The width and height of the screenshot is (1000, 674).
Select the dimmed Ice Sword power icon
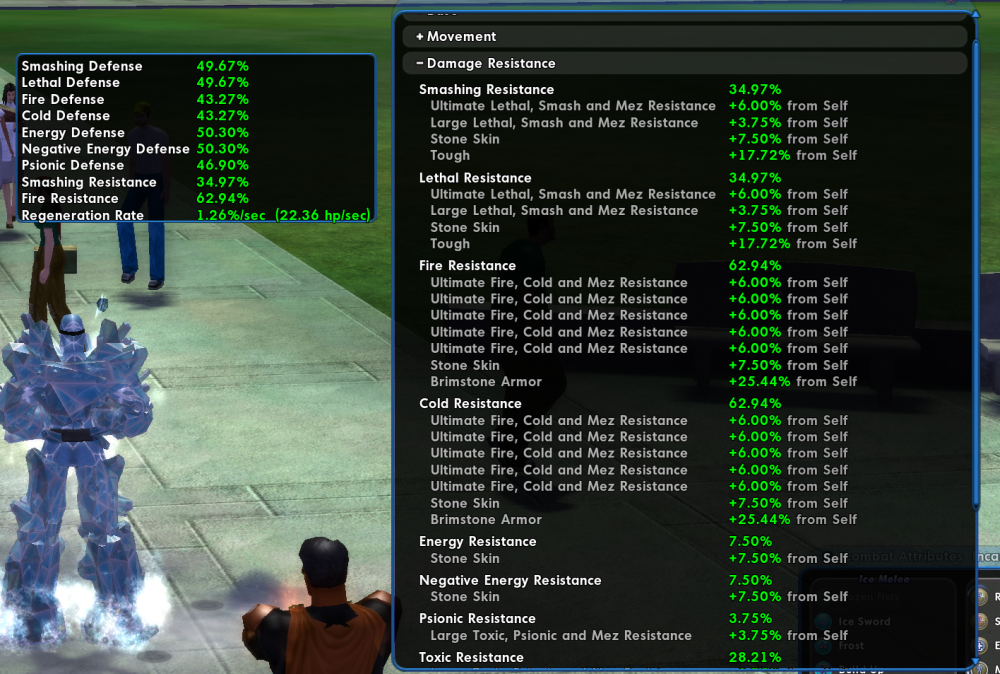pyautogui.click(x=822, y=622)
